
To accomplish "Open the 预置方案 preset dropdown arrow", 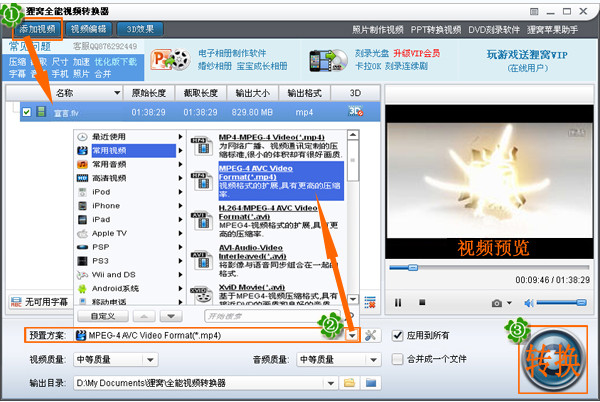I will [352, 335].
